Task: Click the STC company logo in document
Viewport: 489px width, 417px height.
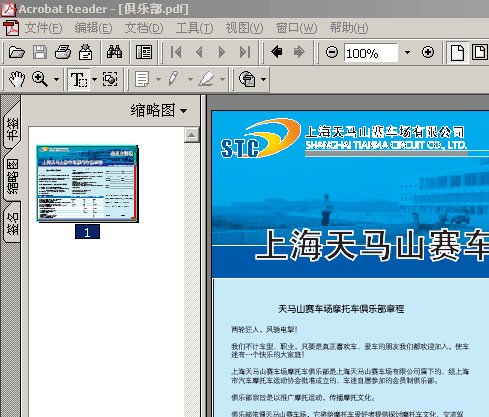Action: coord(260,138)
